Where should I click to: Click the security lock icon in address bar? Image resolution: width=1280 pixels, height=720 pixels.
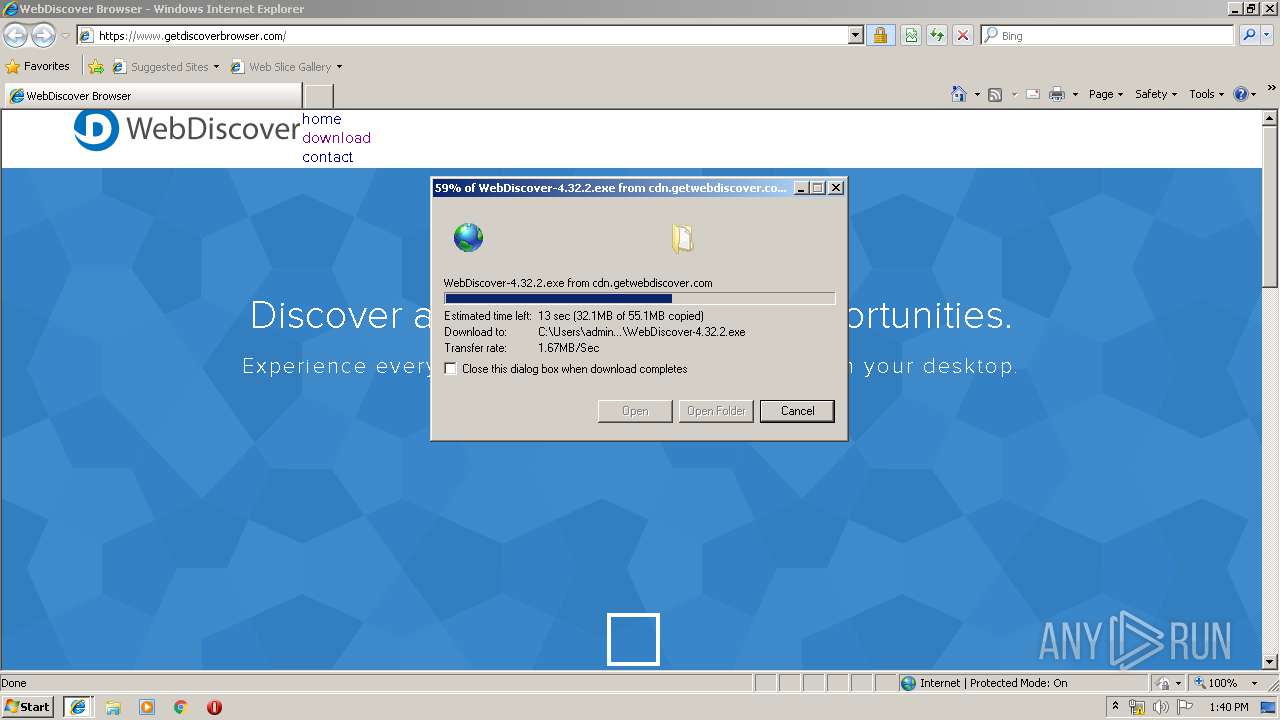[x=880, y=35]
